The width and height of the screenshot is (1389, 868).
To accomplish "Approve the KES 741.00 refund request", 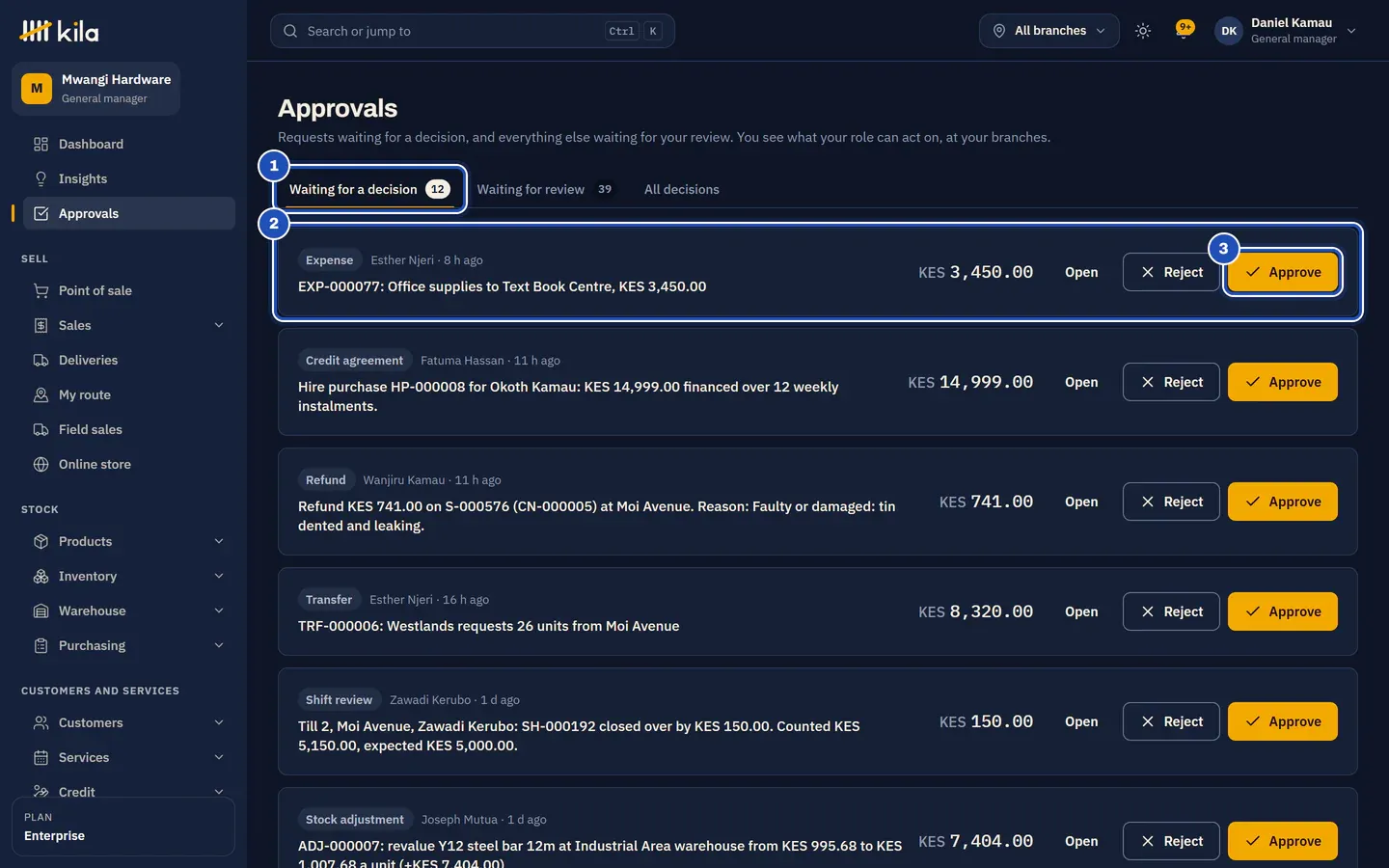I will pyautogui.click(x=1283, y=502).
